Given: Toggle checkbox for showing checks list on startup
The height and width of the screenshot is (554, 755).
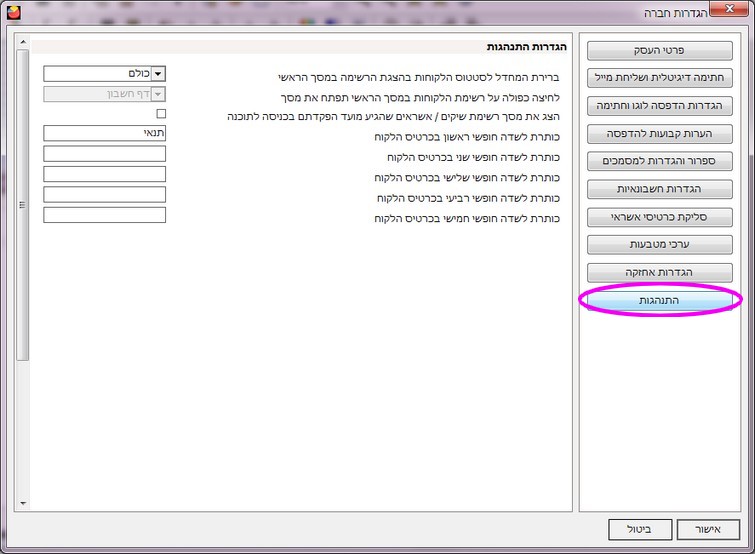Looking at the screenshot, I should 161,114.
